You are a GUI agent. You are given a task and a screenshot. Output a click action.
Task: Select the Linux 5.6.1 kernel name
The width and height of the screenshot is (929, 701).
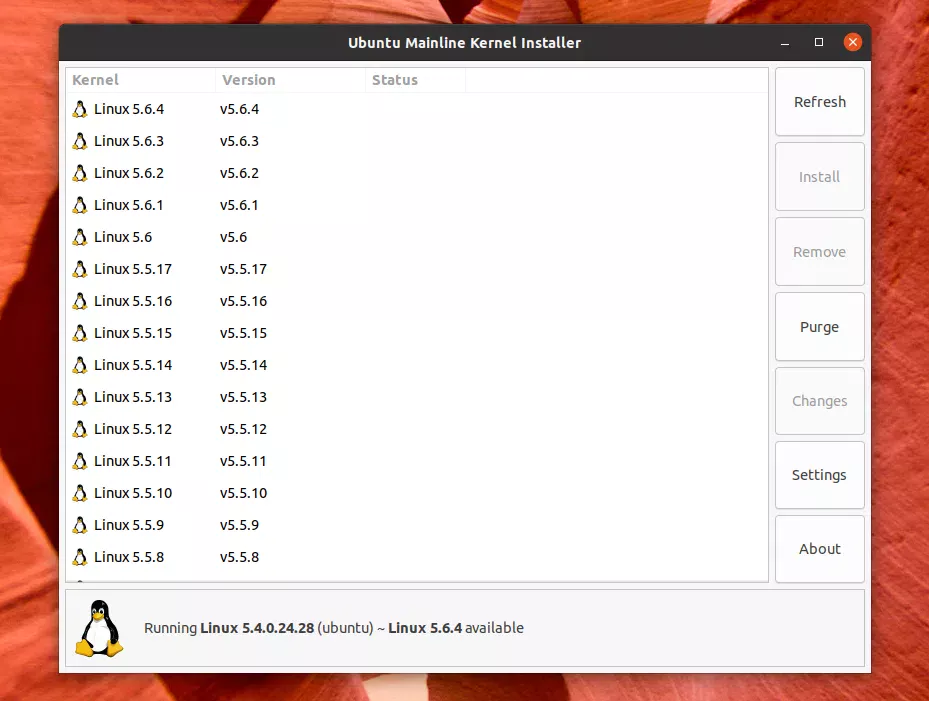click(129, 205)
